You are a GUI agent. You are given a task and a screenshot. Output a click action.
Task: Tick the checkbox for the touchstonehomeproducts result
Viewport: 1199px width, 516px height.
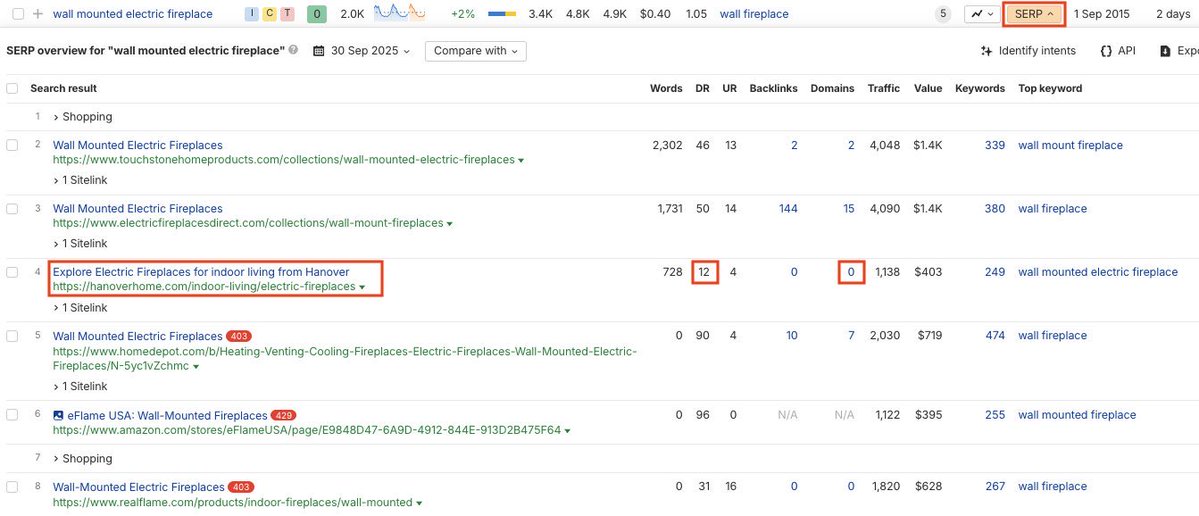tap(12, 145)
